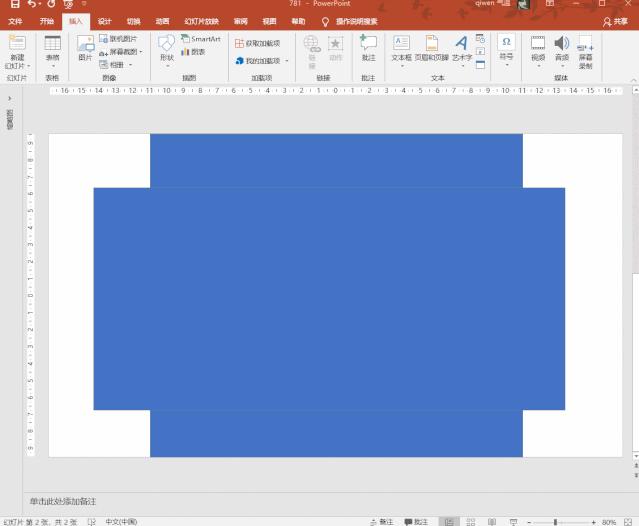Open 联机图片 online pictures
Viewport: 639px width, 526px height.
point(117,39)
